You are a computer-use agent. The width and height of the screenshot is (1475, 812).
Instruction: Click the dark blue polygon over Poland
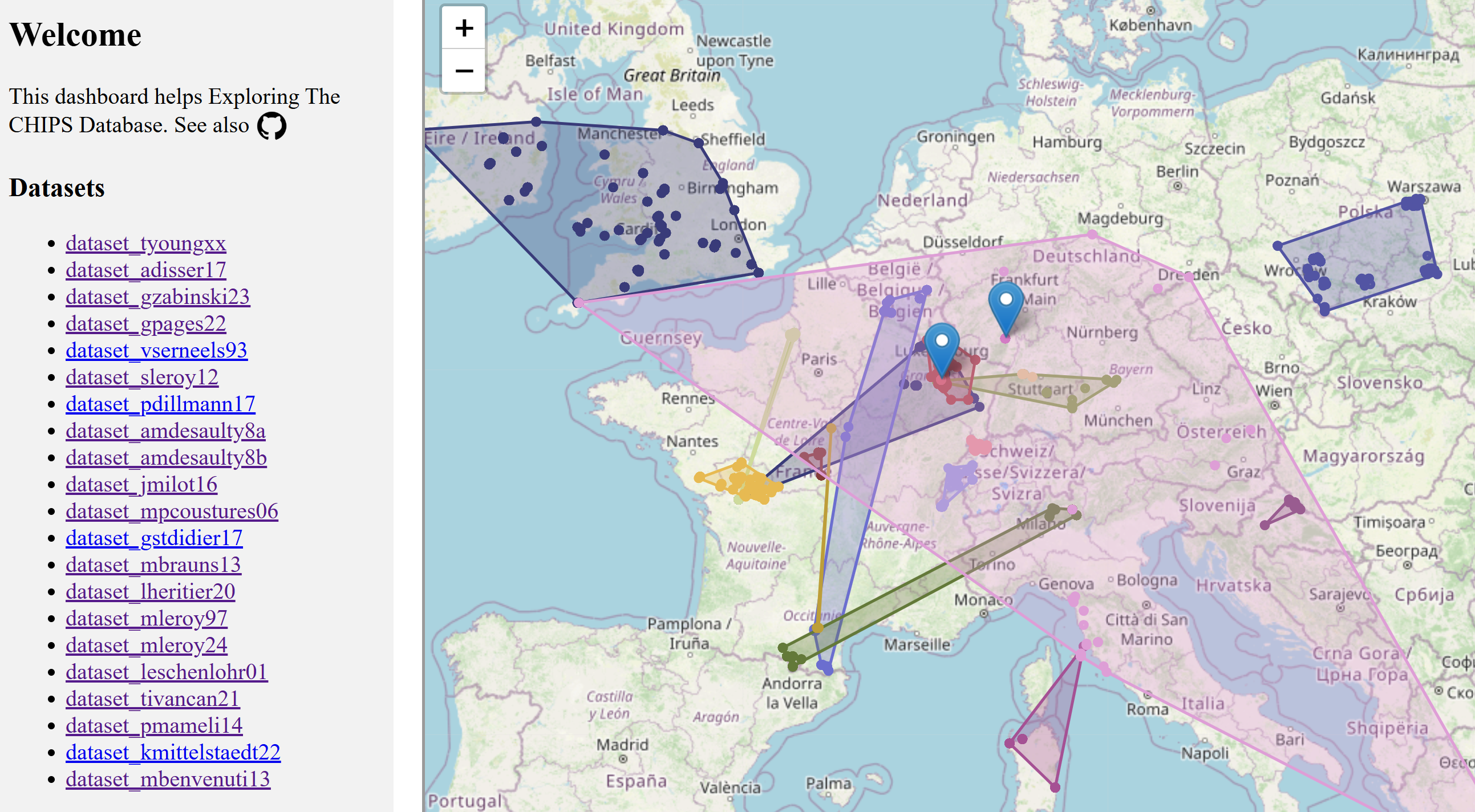click(1374, 252)
